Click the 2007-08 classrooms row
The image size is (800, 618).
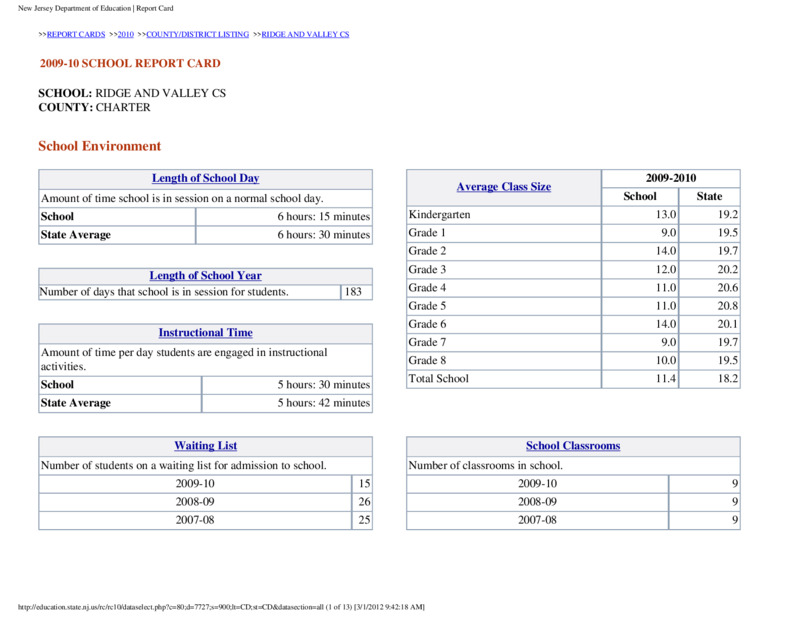click(573, 520)
